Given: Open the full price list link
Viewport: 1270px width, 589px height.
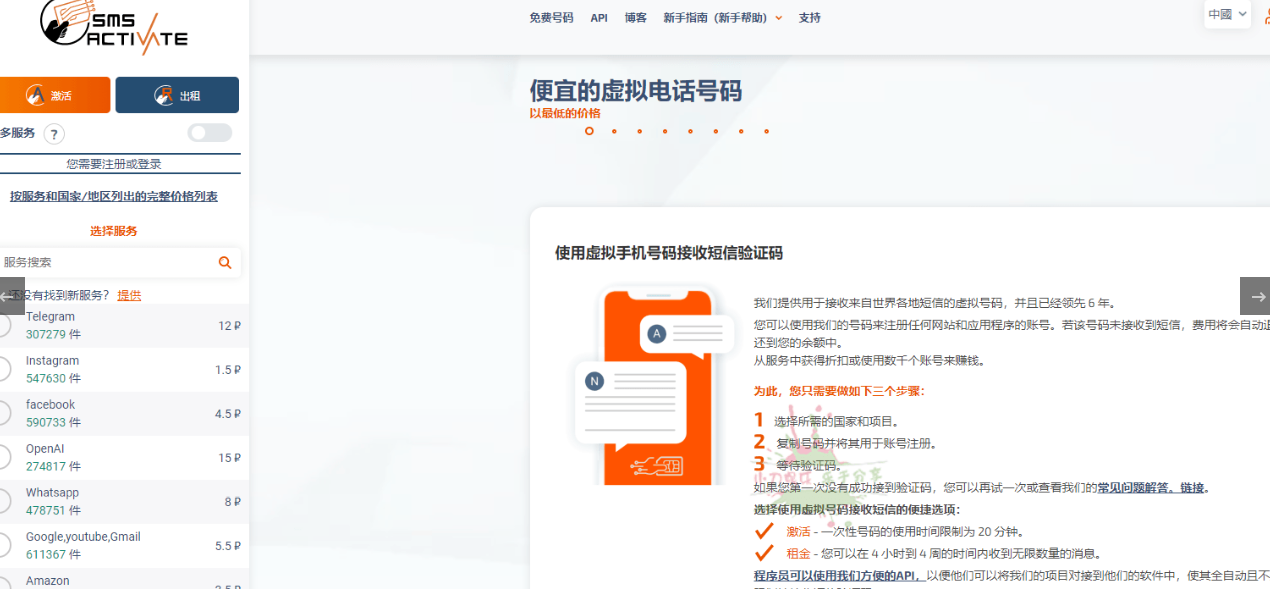Looking at the screenshot, I should point(114,197).
